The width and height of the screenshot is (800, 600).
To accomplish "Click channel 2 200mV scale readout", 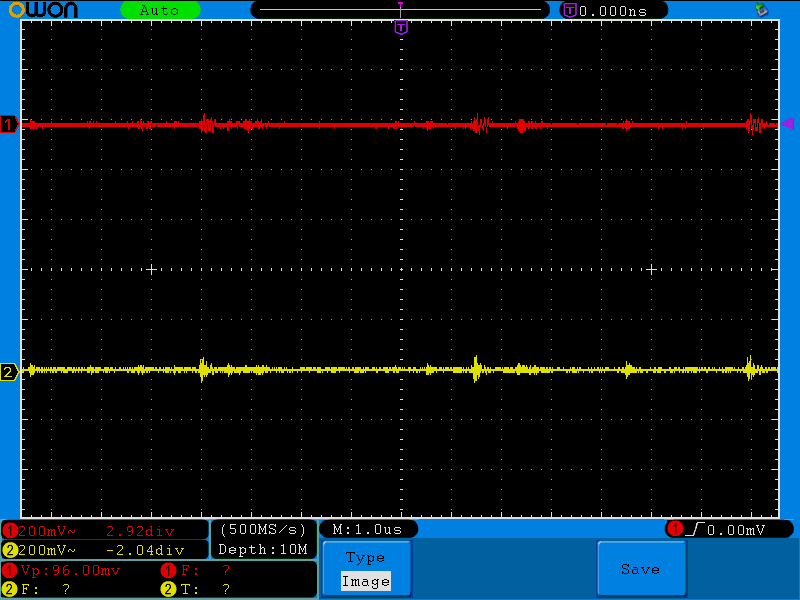I will point(47,550).
